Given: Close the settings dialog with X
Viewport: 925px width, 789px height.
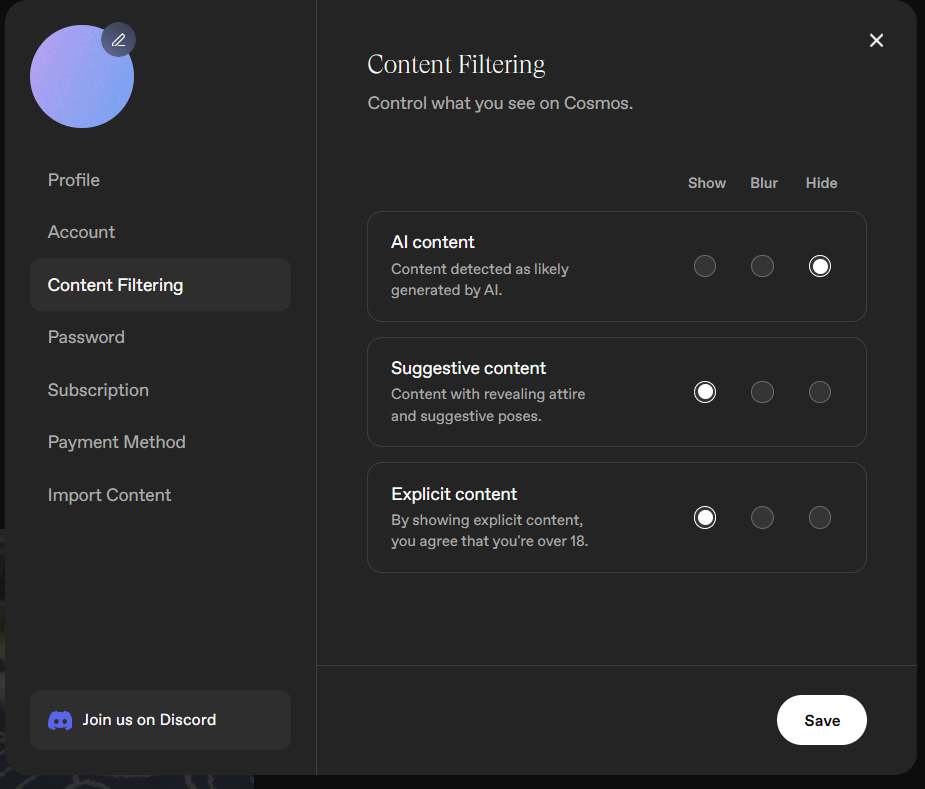Looking at the screenshot, I should [876, 40].
